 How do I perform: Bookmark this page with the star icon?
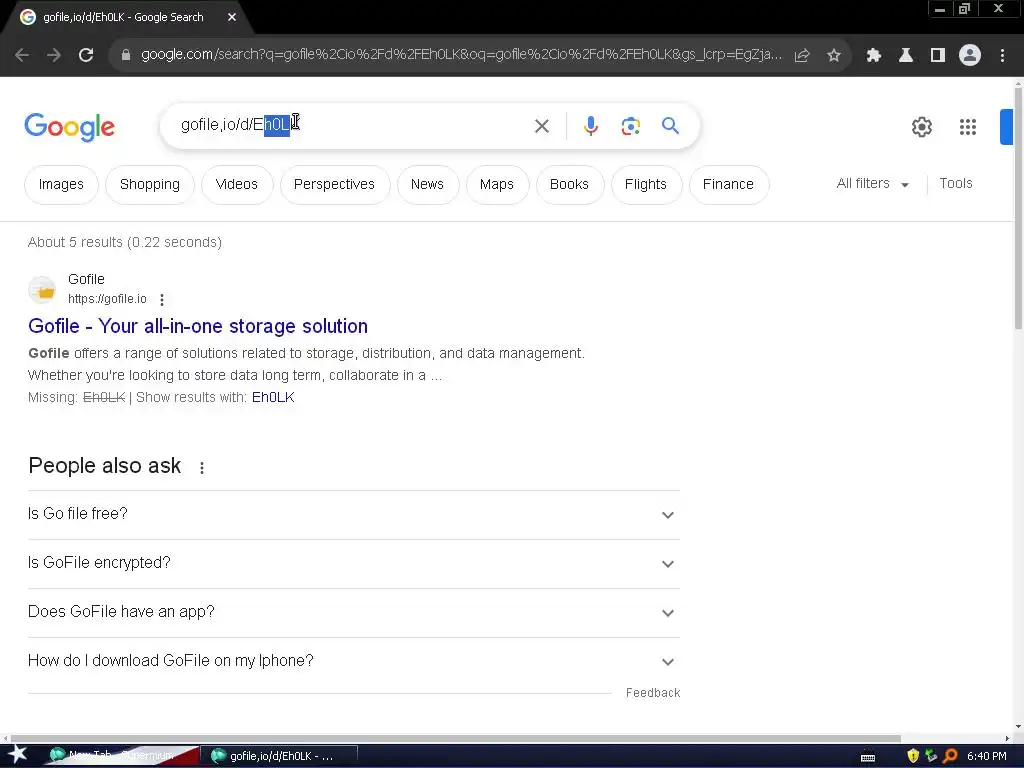pos(834,56)
